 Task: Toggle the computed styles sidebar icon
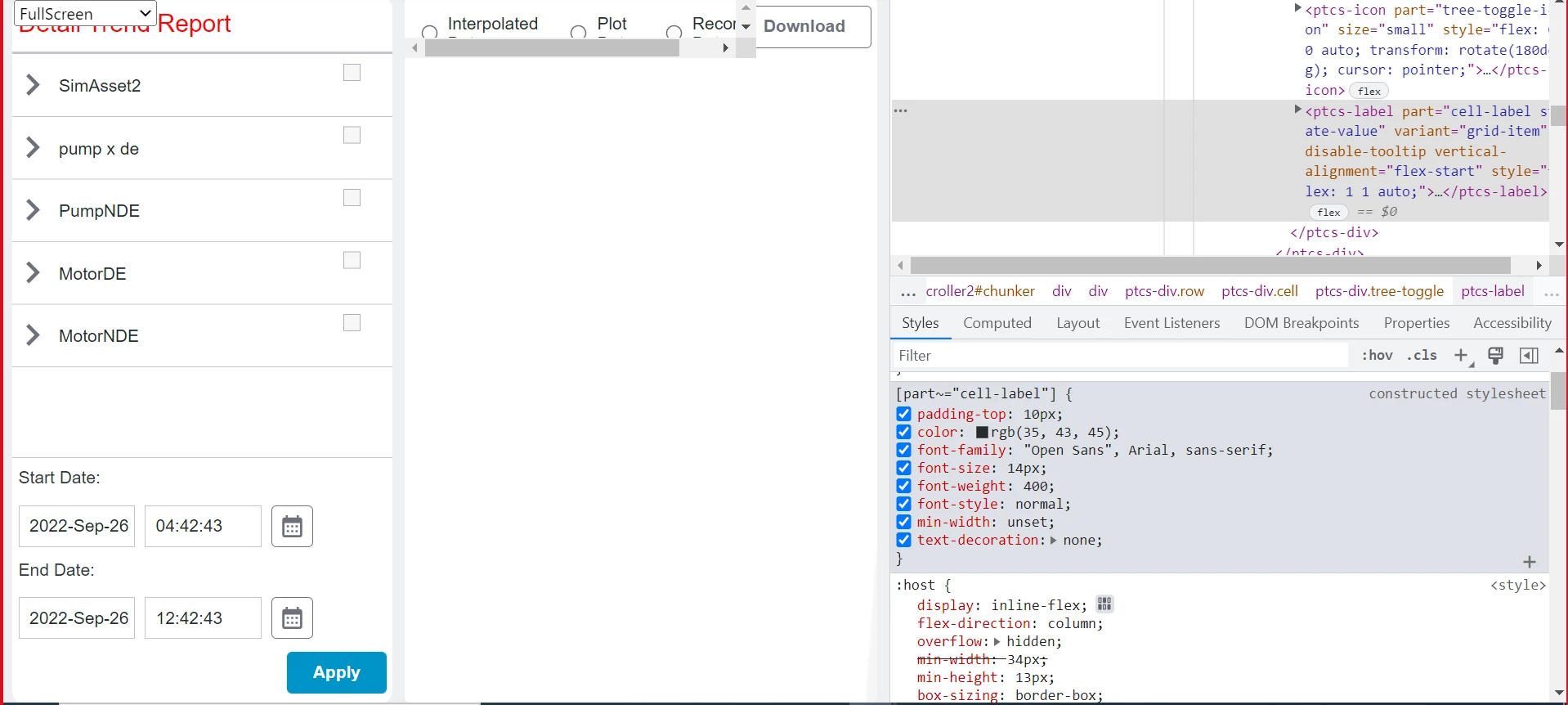pyautogui.click(x=1529, y=355)
